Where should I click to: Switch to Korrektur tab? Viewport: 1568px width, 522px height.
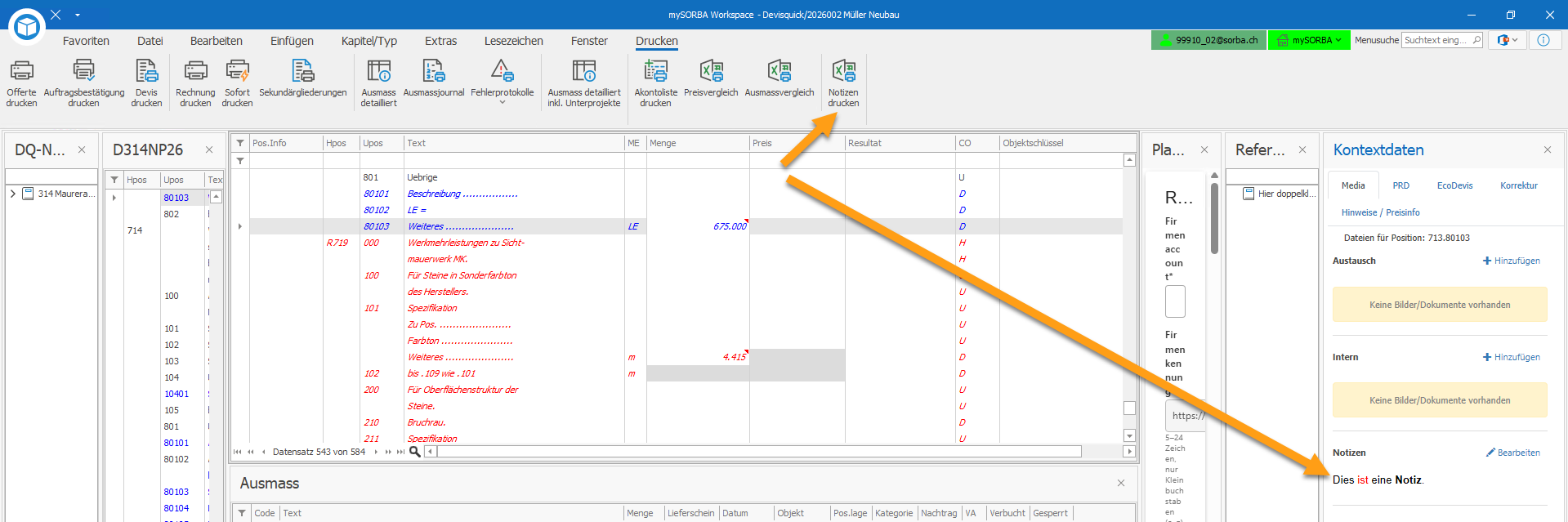[x=1519, y=185]
